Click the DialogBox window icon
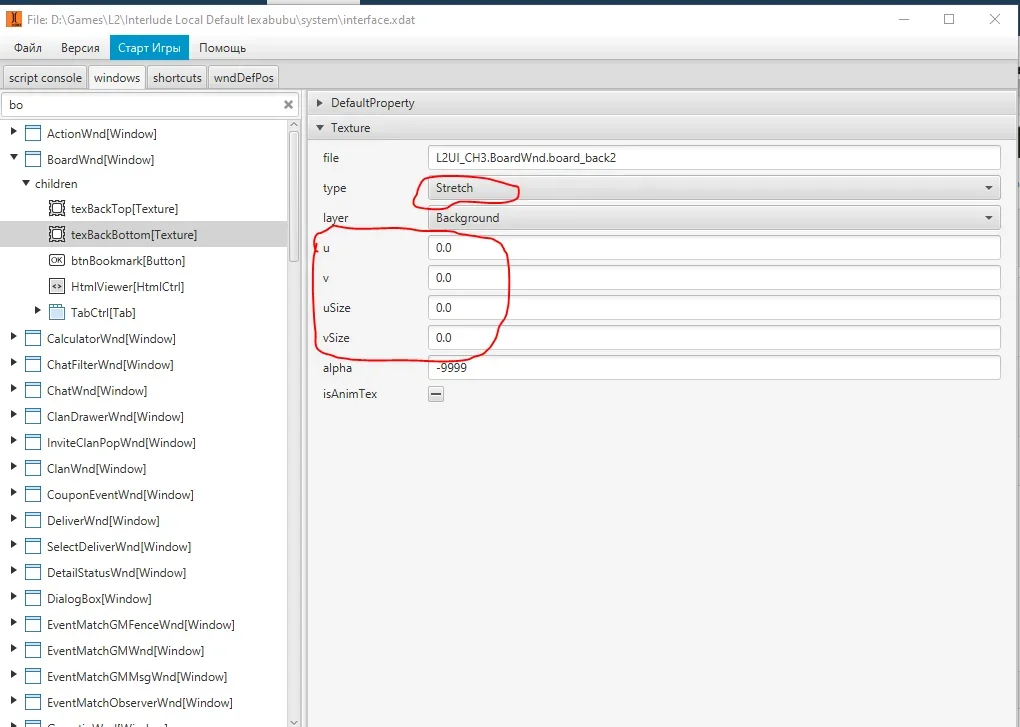This screenshot has height=727, width=1020. point(33,599)
